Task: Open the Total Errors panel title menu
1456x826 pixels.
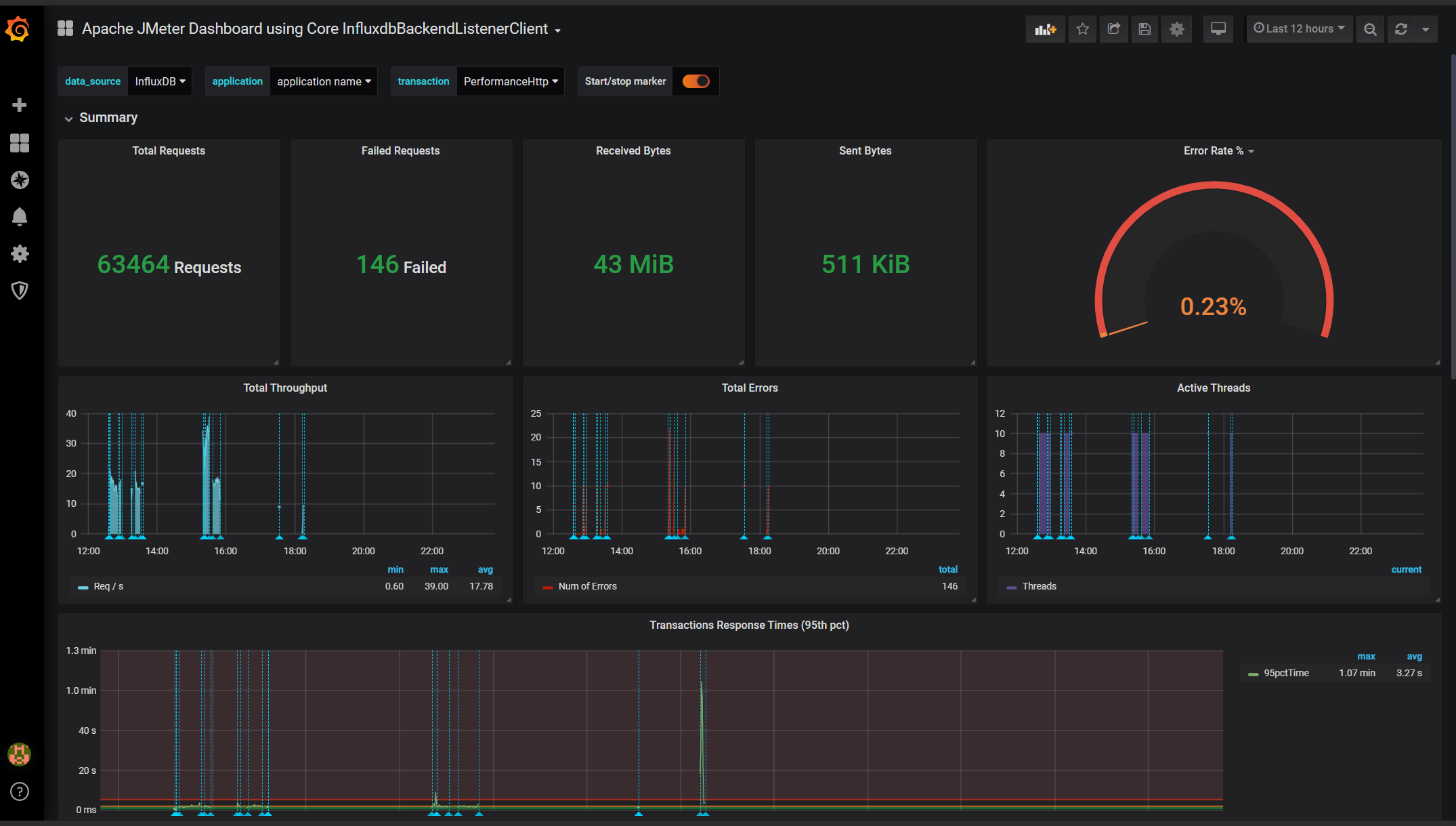Action: coord(750,388)
